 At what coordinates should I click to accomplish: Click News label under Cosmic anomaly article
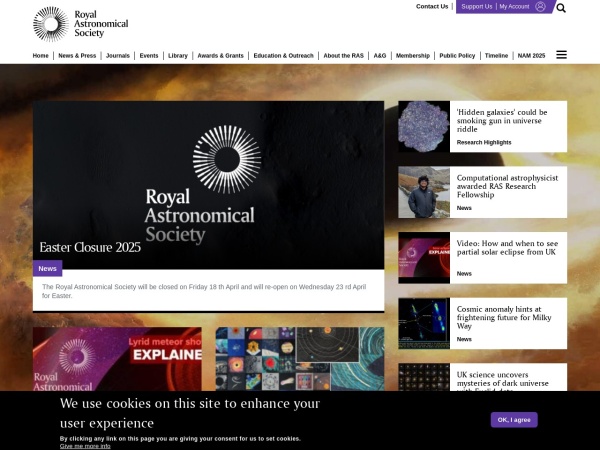[464, 339]
